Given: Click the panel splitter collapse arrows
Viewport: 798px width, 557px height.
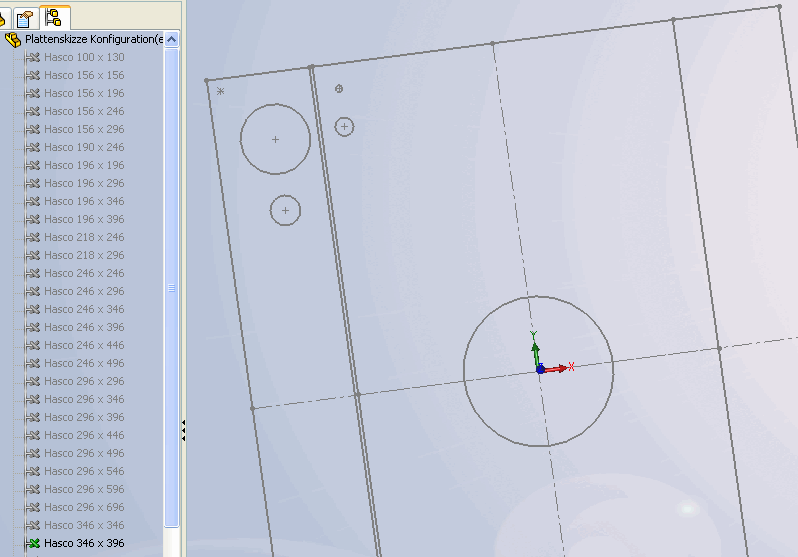Looking at the screenshot, I should tap(183, 430).
